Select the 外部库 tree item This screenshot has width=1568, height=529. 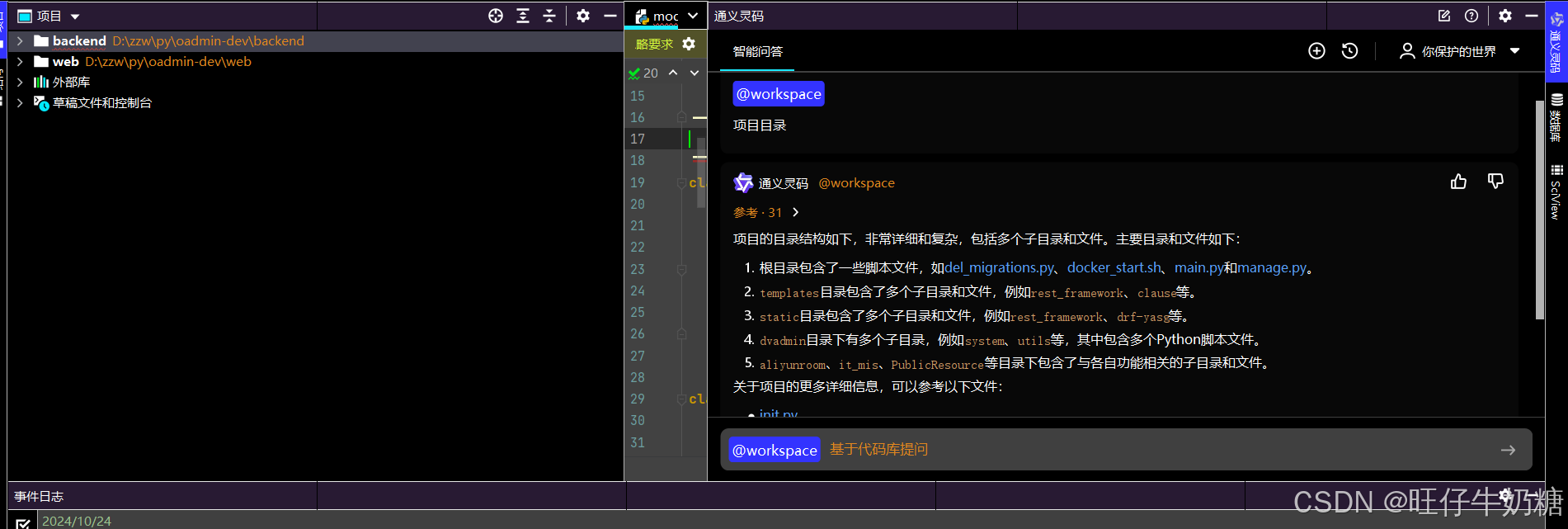coord(71,82)
